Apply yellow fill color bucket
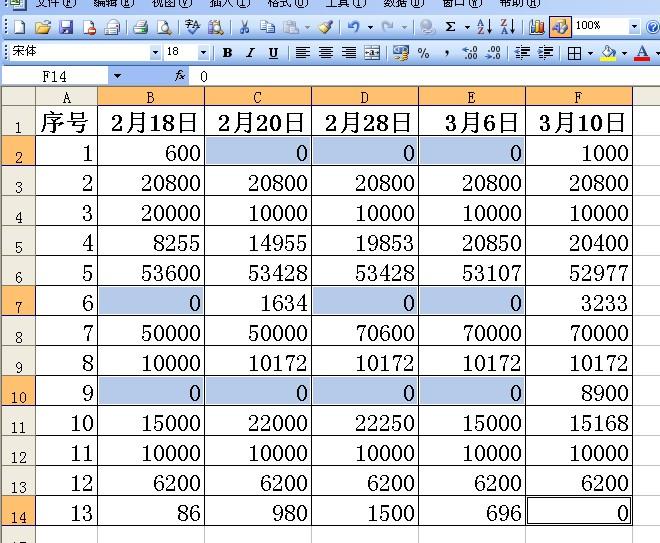This screenshot has width=660, height=543. tap(609, 53)
